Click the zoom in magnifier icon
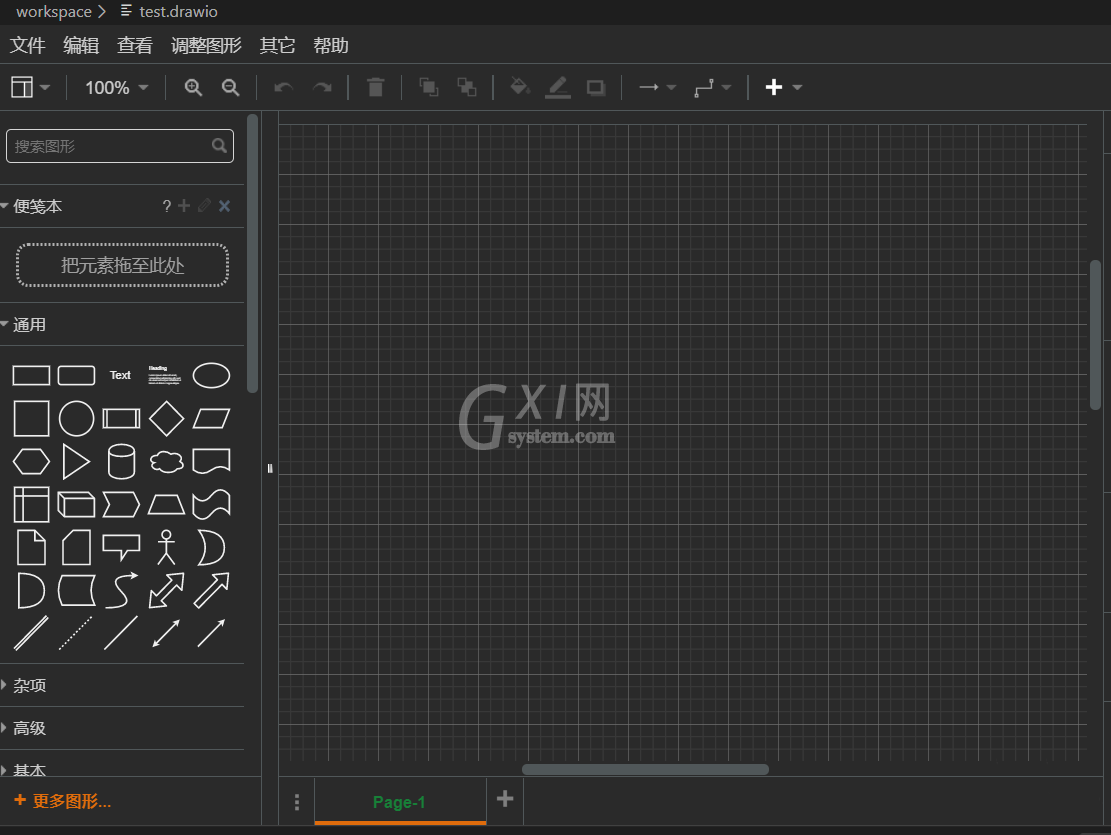The image size is (1111, 835). tap(193, 87)
